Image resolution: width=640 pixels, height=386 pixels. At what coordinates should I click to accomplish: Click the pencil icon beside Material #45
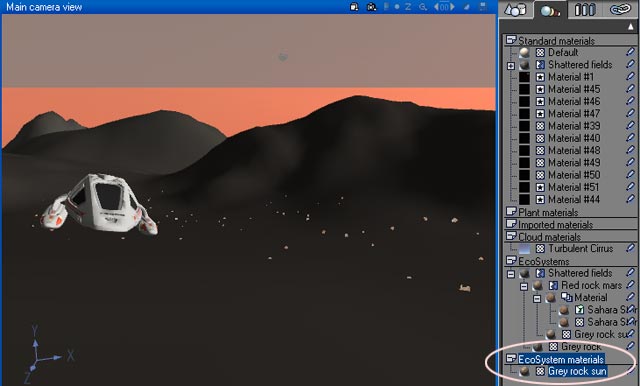pos(630,89)
